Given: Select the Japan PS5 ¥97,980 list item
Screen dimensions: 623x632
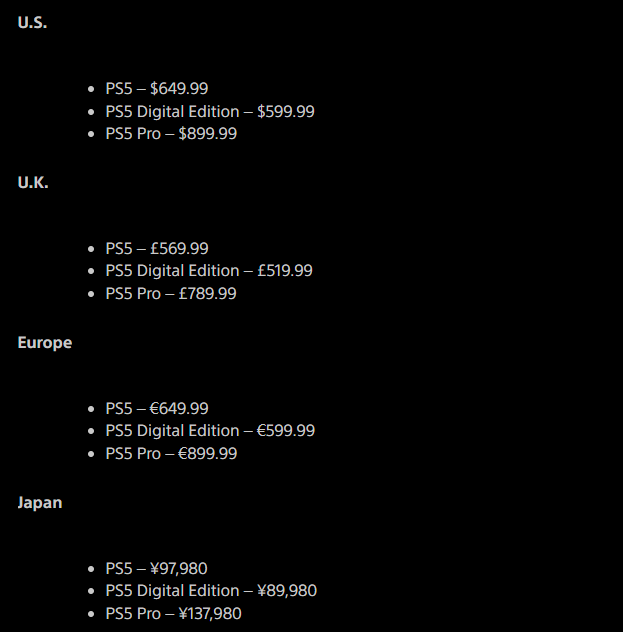Looking at the screenshot, I should (156, 569).
